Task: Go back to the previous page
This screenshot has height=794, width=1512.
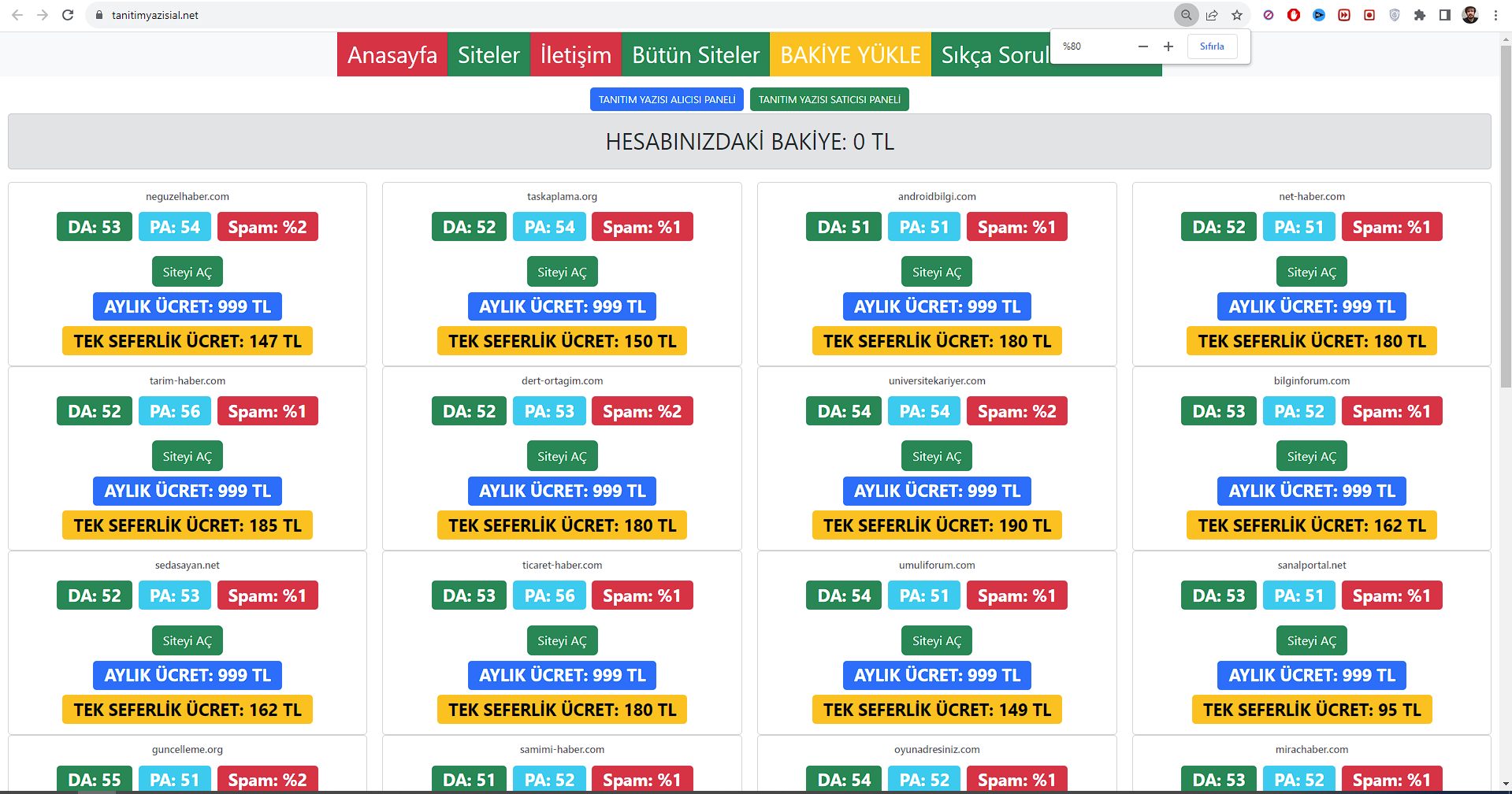Action: (17, 15)
